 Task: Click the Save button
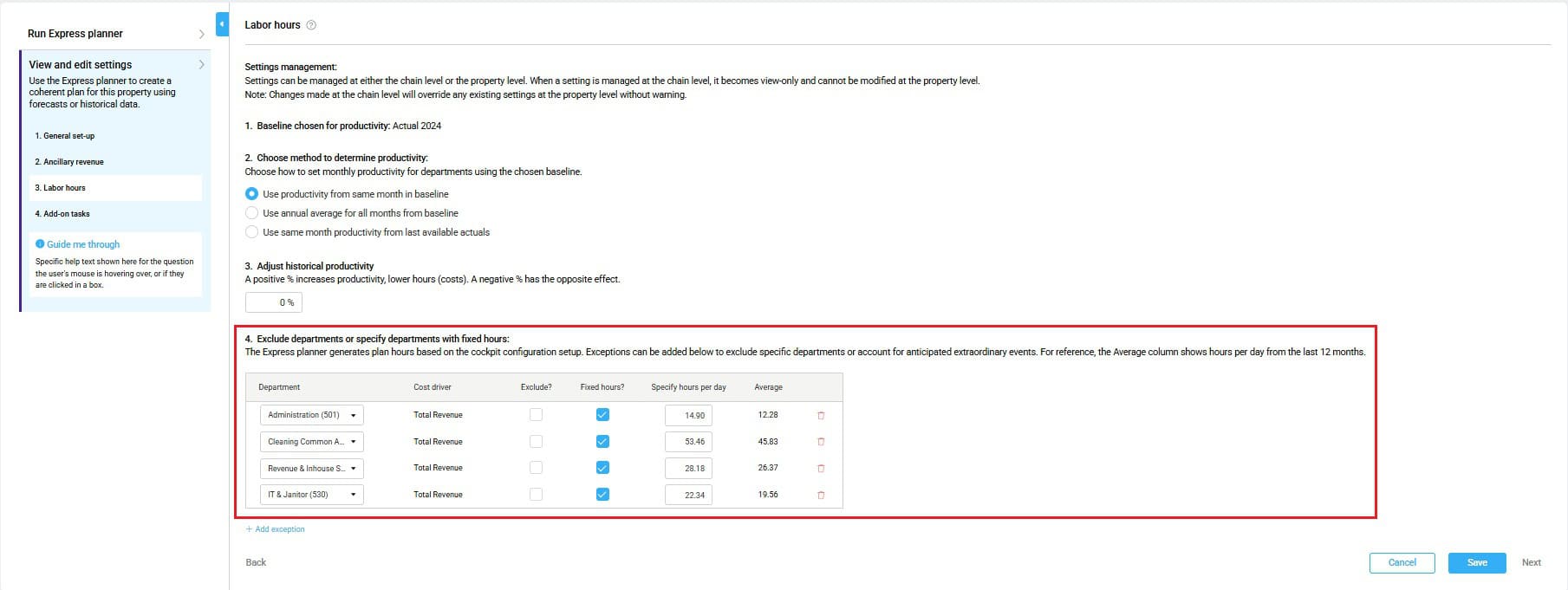click(1476, 563)
